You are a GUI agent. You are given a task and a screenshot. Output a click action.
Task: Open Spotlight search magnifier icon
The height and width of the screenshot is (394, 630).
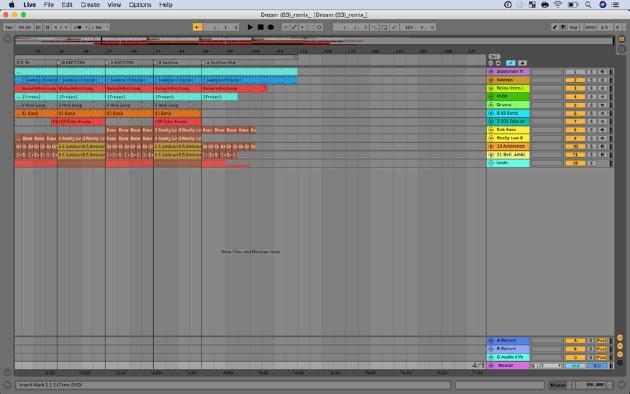[x=588, y=5]
